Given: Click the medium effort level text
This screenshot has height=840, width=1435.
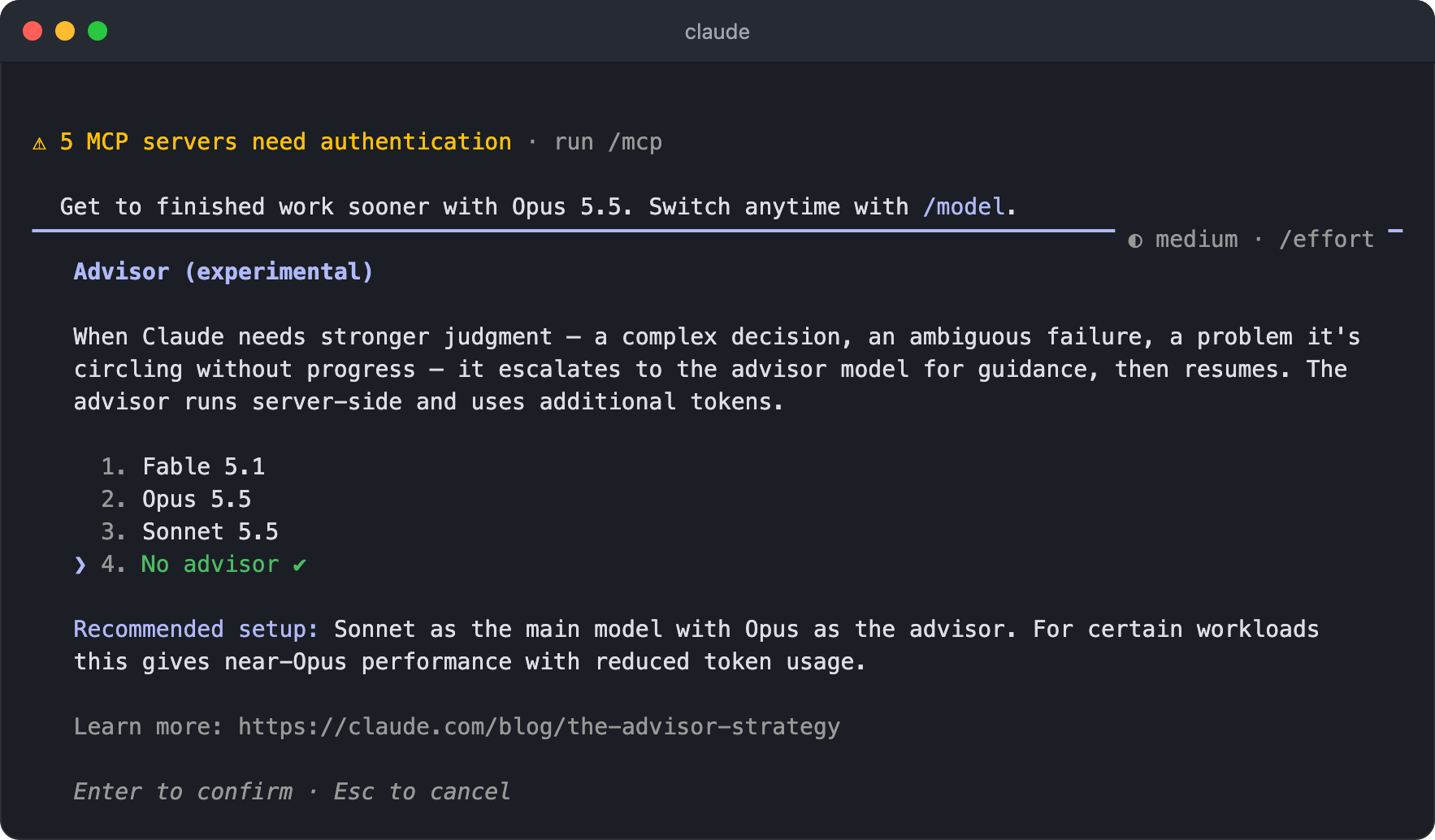Looking at the screenshot, I should coord(1196,239).
